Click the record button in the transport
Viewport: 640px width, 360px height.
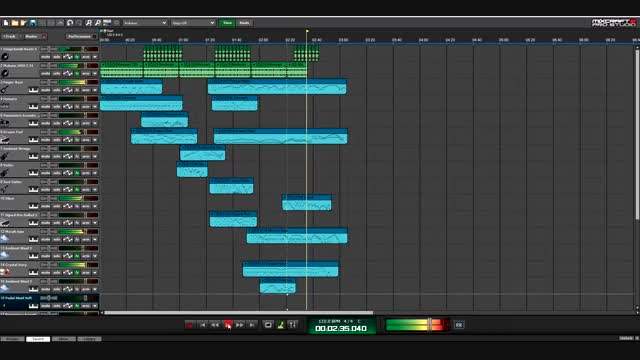point(190,325)
